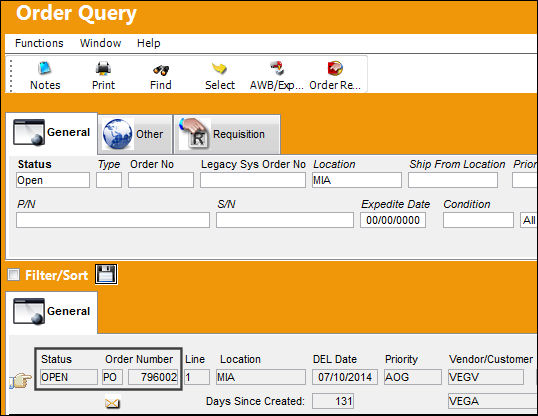This screenshot has height=416, width=538.
Task: Click the Order No input field
Action: click(161, 180)
